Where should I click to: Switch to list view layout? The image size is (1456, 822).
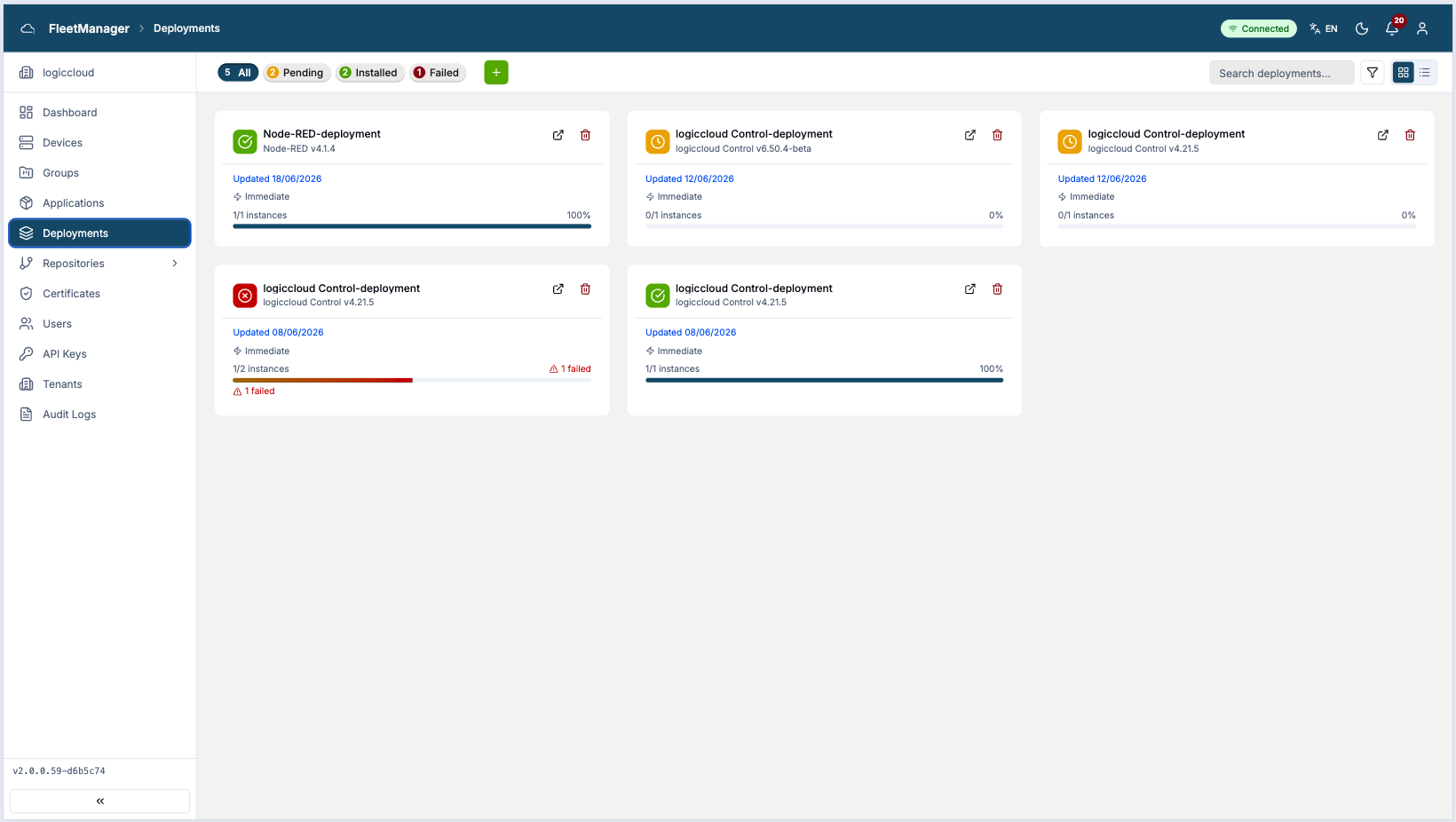pos(1425,73)
